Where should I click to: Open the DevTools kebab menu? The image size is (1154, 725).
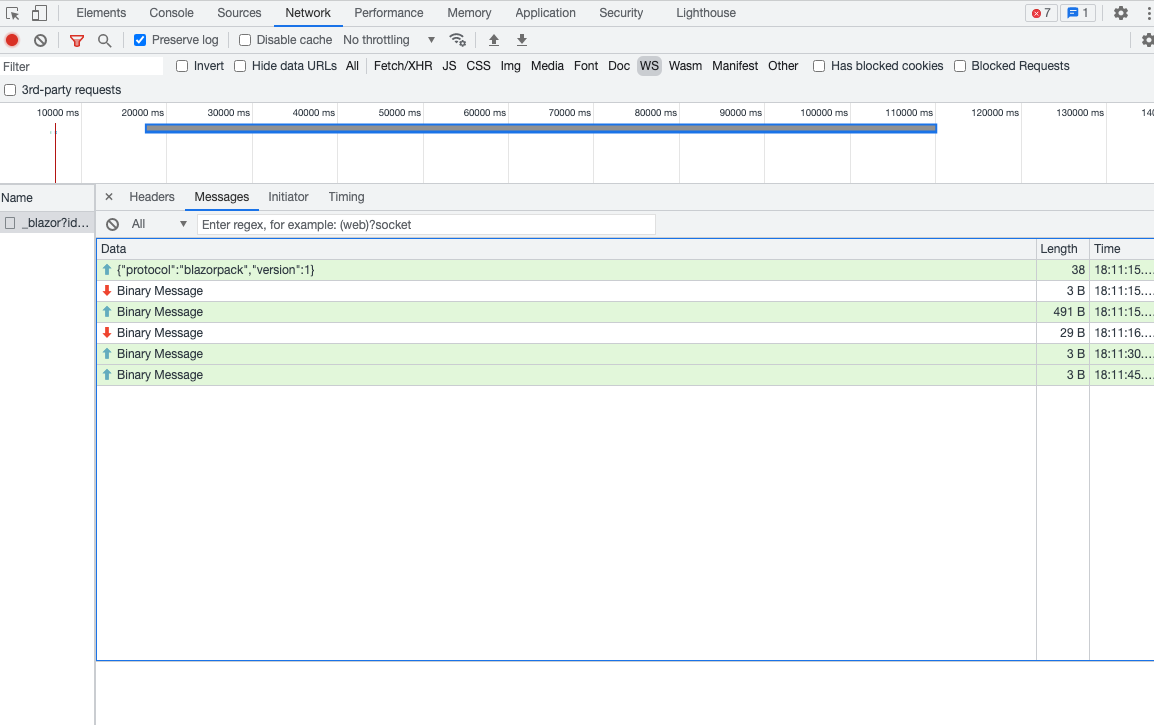tap(1148, 13)
